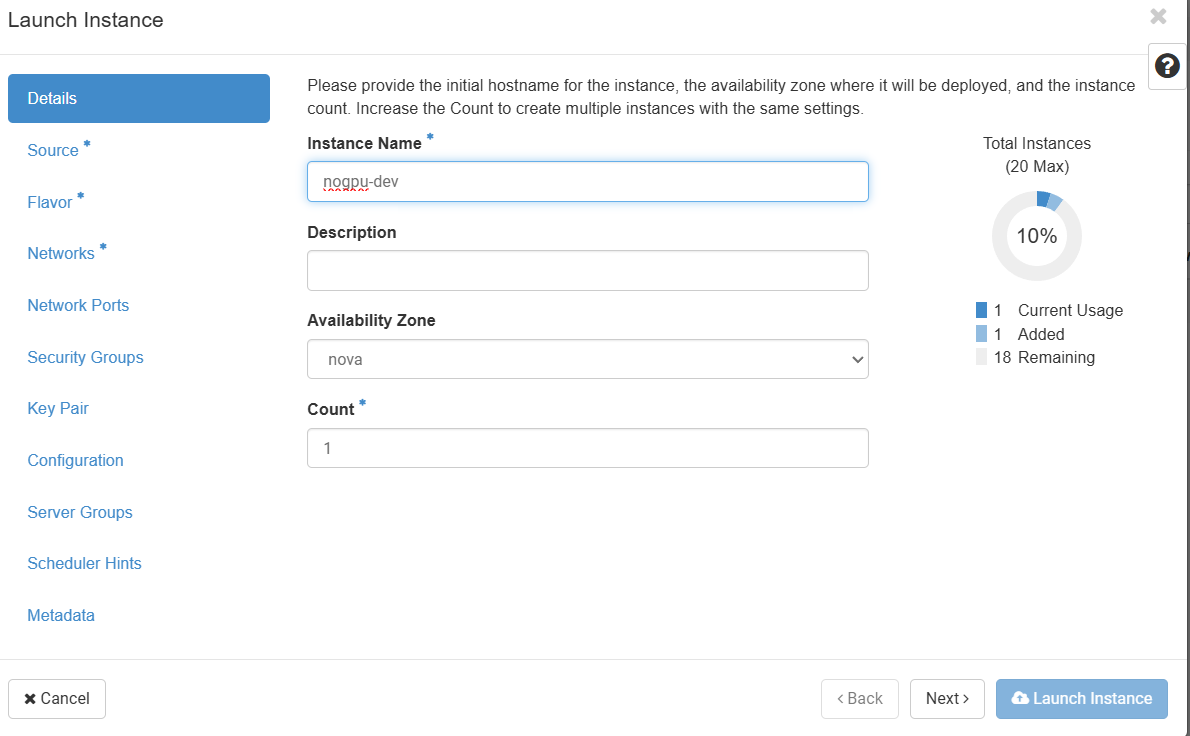Click the Launch Instance button
The height and width of the screenshot is (736, 1190).
[x=1081, y=699]
